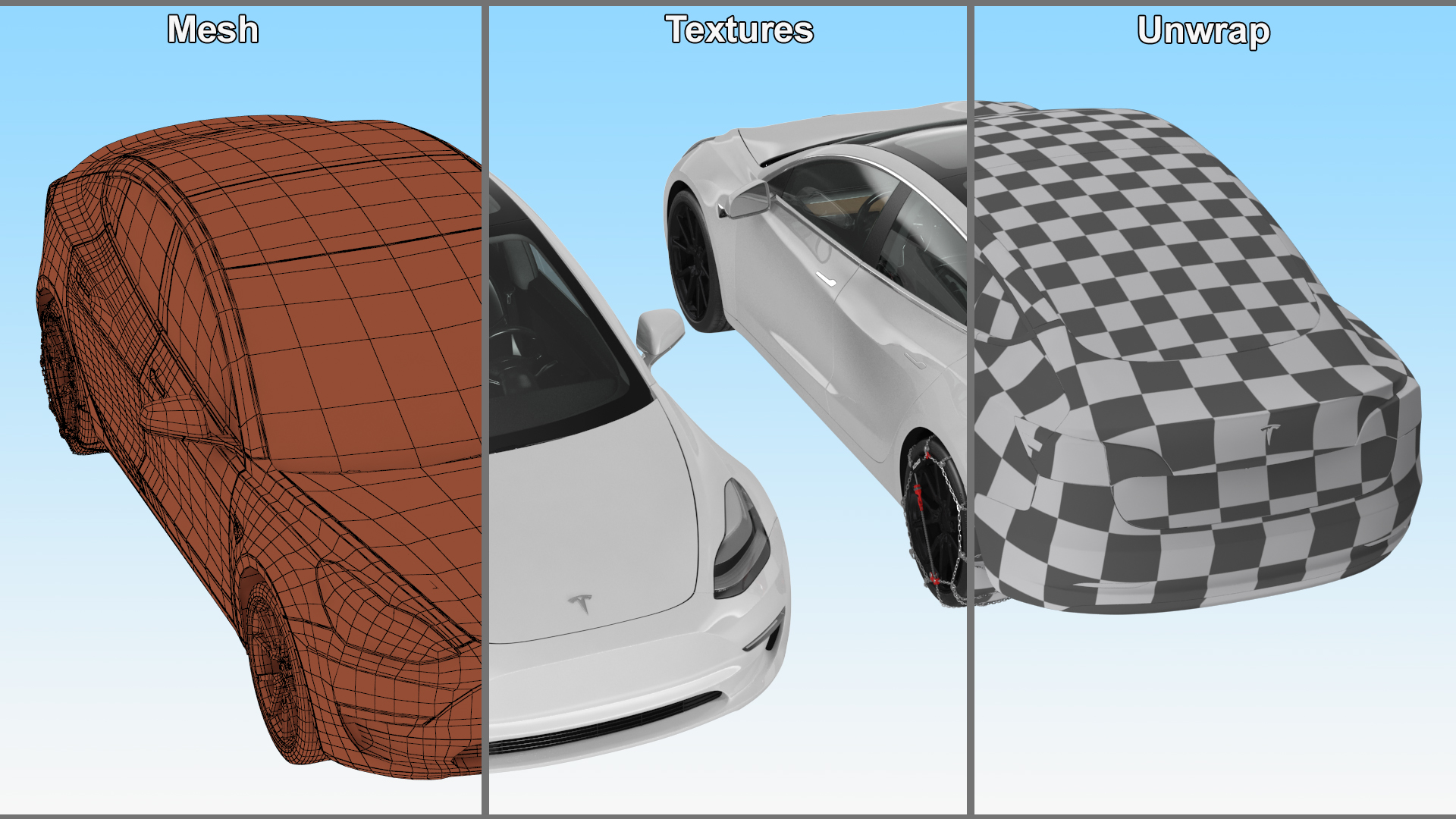The width and height of the screenshot is (1456, 819).
Task: Click the wireframe car in the Mesh panel
Action: (x=258, y=447)
